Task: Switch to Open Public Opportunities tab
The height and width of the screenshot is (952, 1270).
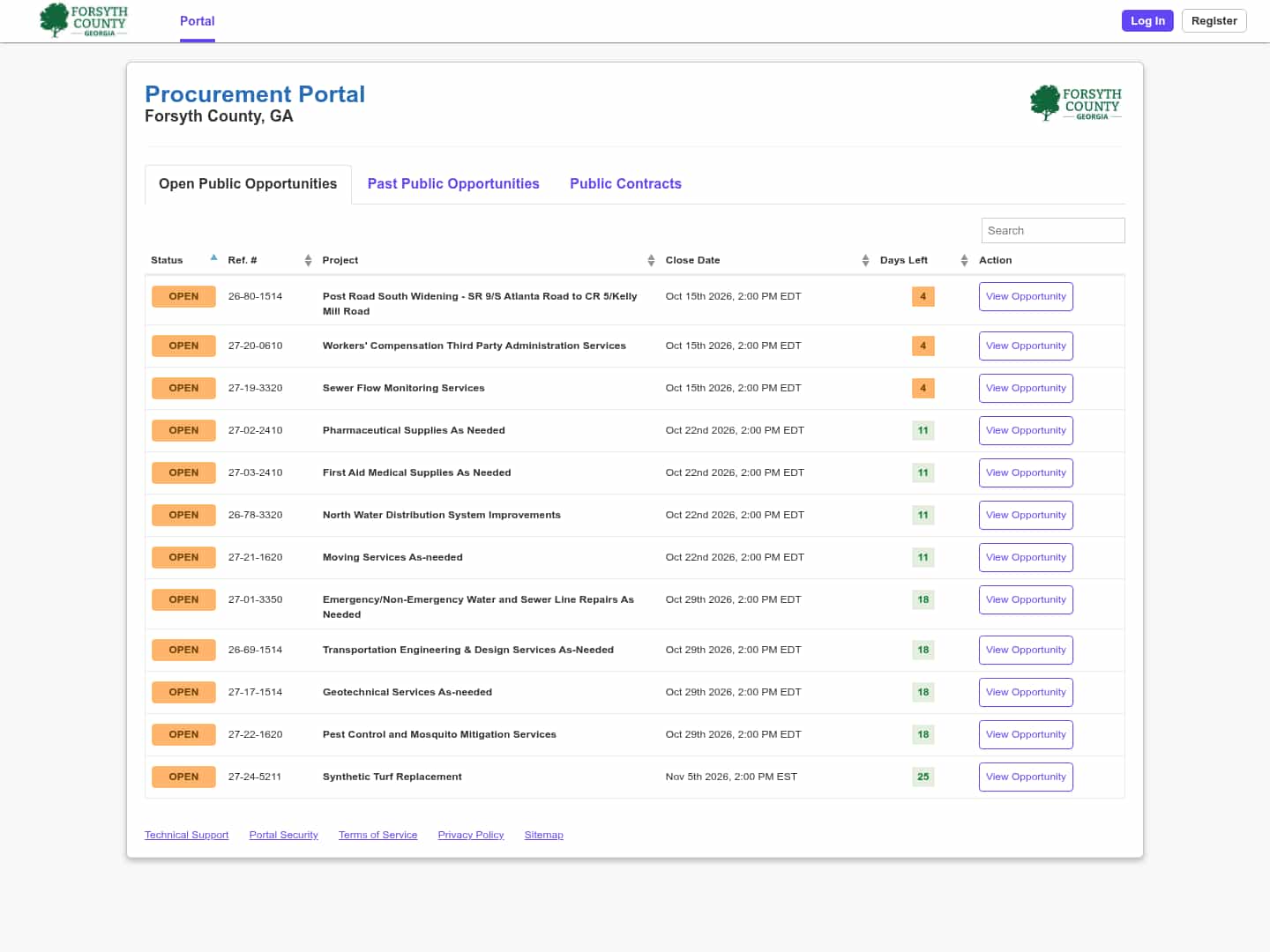Action: click(x=248, y=184)
